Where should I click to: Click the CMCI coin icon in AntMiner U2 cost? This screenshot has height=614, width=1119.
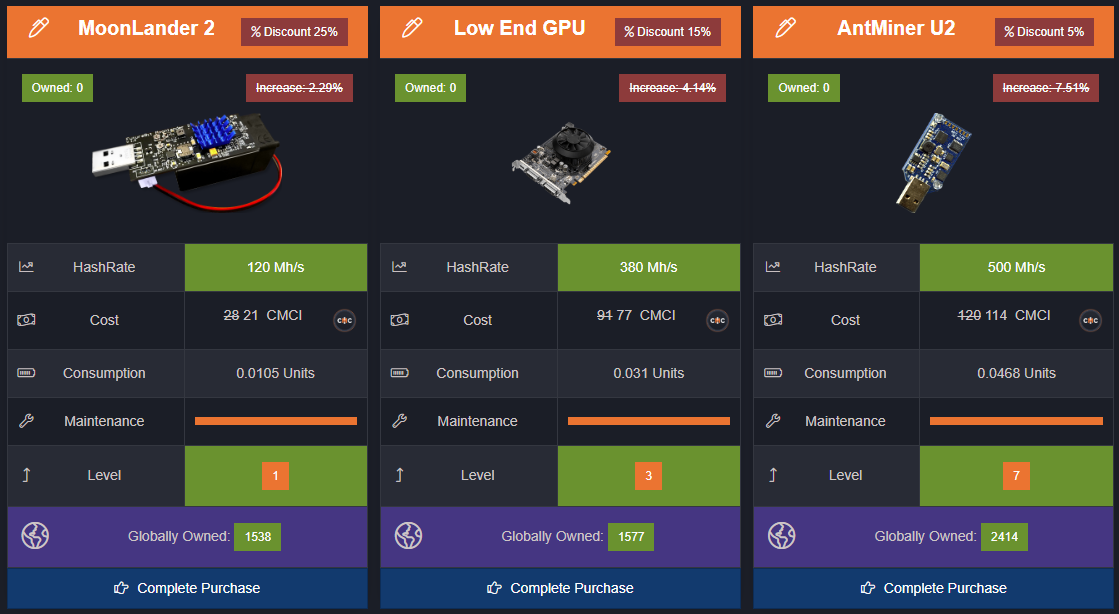coord(1090,321)
